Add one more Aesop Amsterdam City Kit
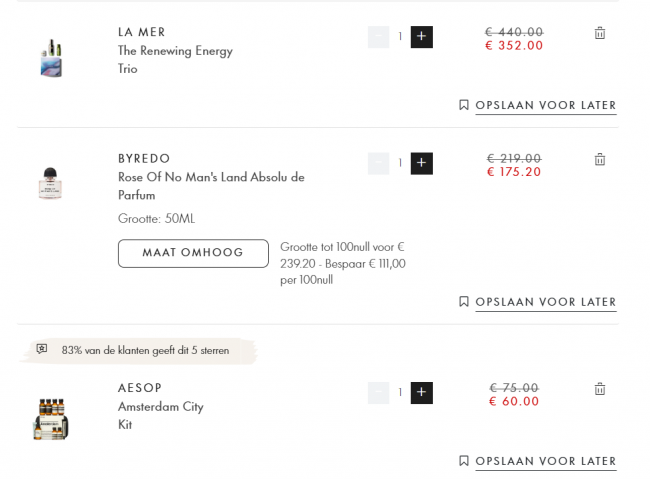650x479 pixels. pyautogui.click(x=422, y=393)
